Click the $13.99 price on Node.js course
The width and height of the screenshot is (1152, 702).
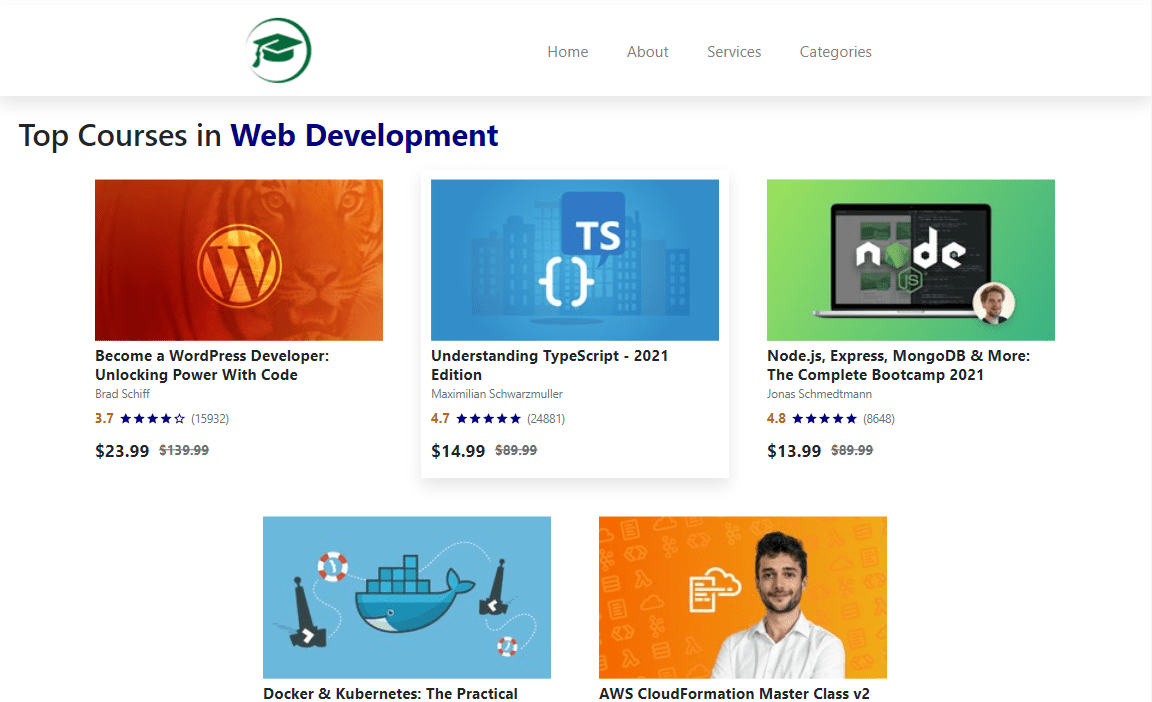[x=793, y=451]
